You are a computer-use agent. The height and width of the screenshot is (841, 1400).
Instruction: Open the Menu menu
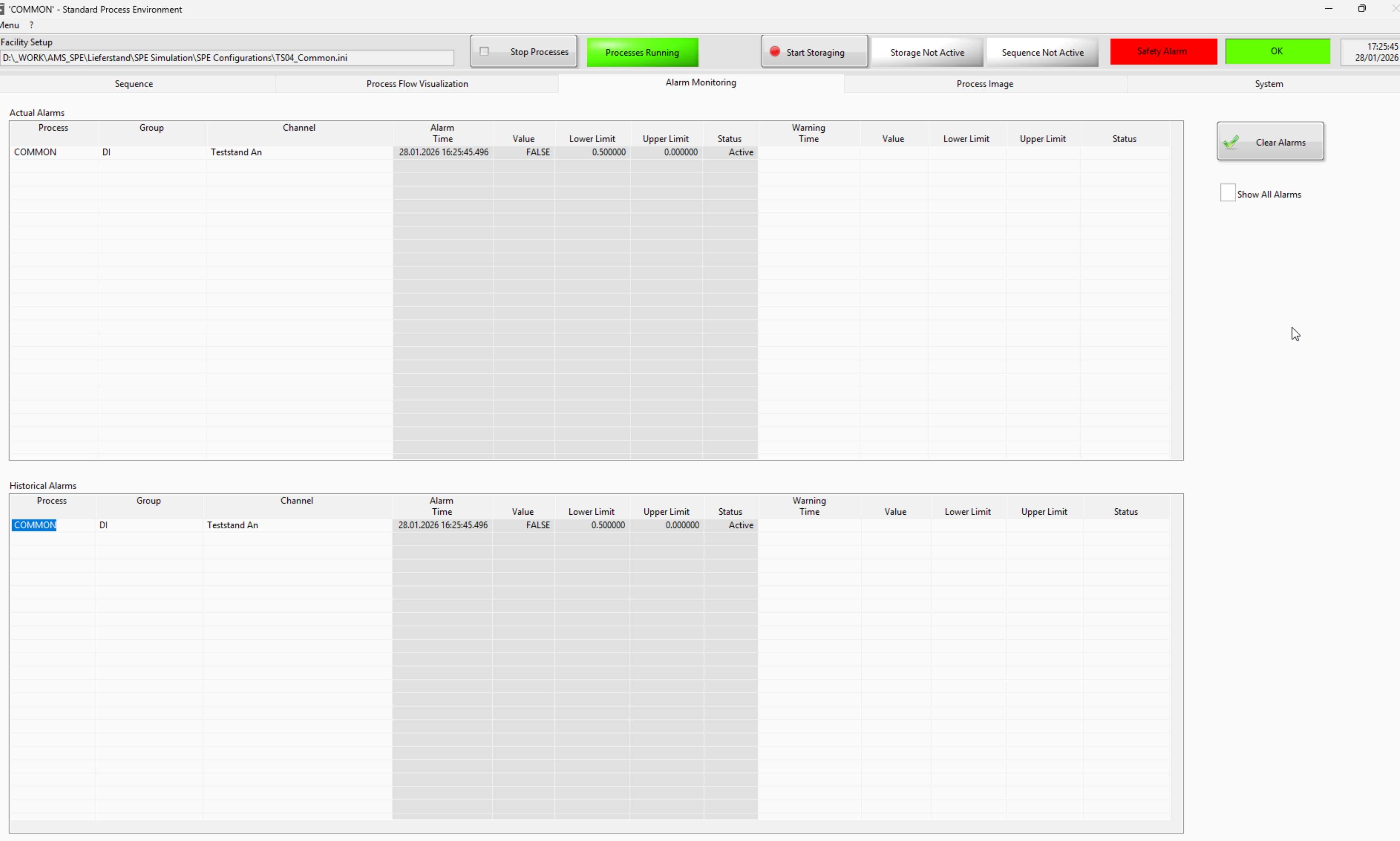click(x=10, y=25)
